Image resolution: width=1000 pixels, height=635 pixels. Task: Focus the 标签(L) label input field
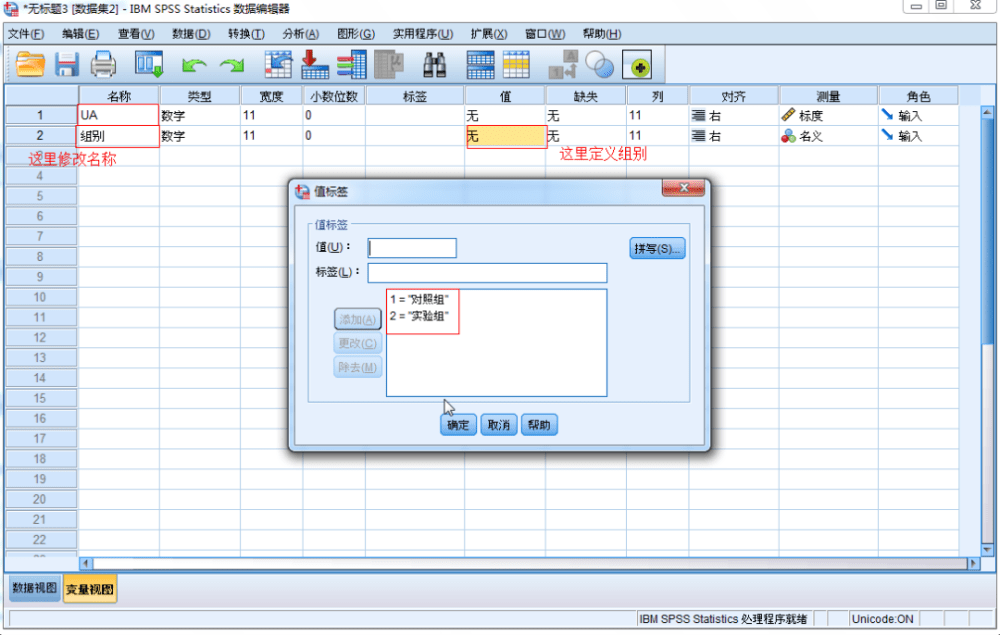(x=487, y=273)
